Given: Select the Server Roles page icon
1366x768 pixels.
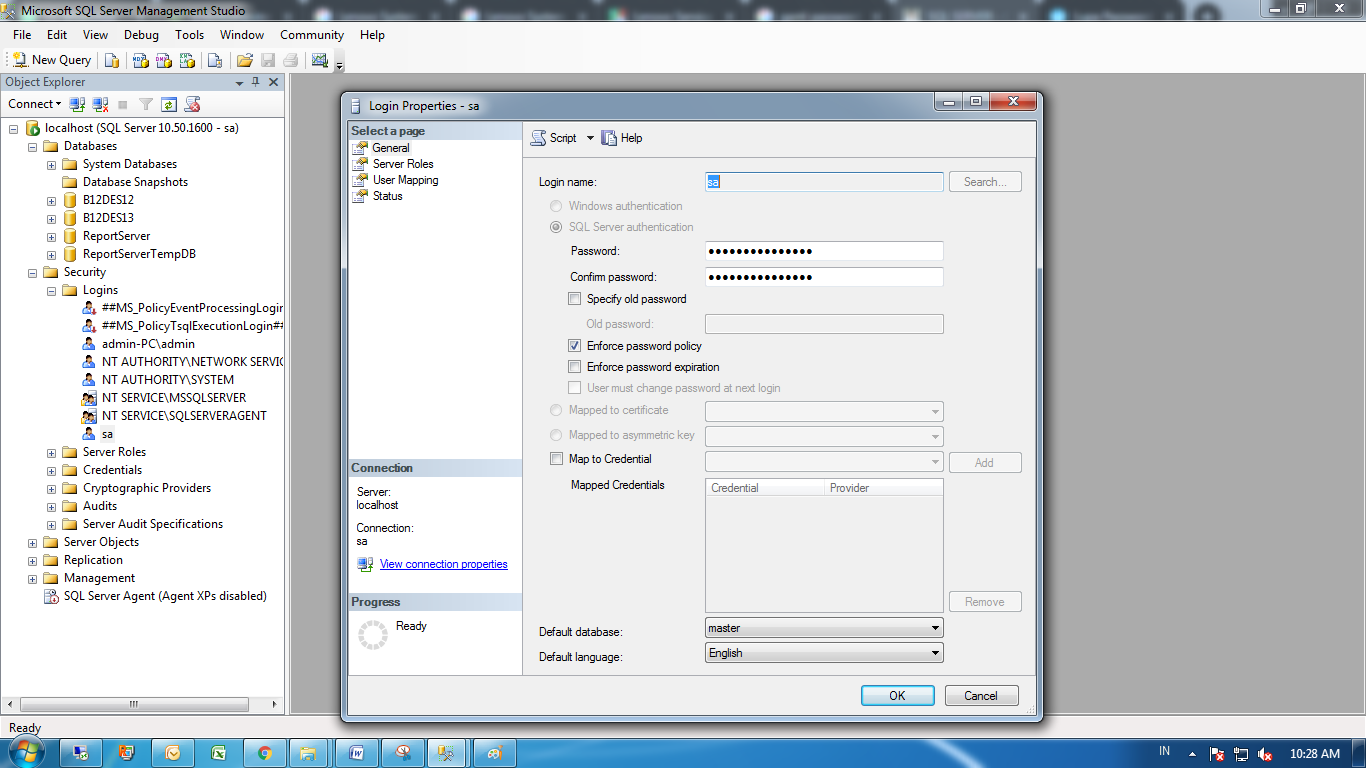Looking at the screenshot, I should (x=361, y=164).
